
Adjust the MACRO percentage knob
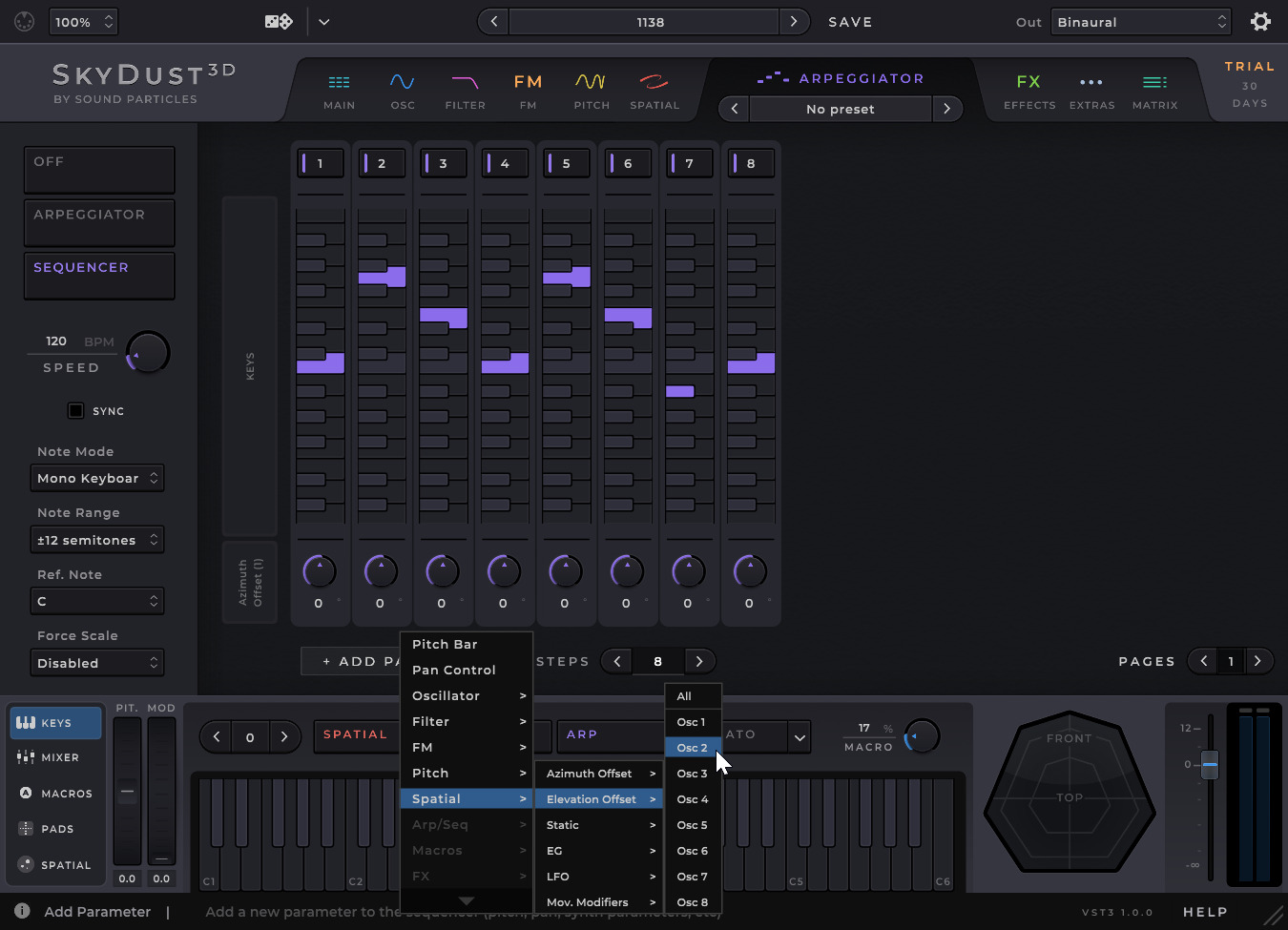(922, 736)
